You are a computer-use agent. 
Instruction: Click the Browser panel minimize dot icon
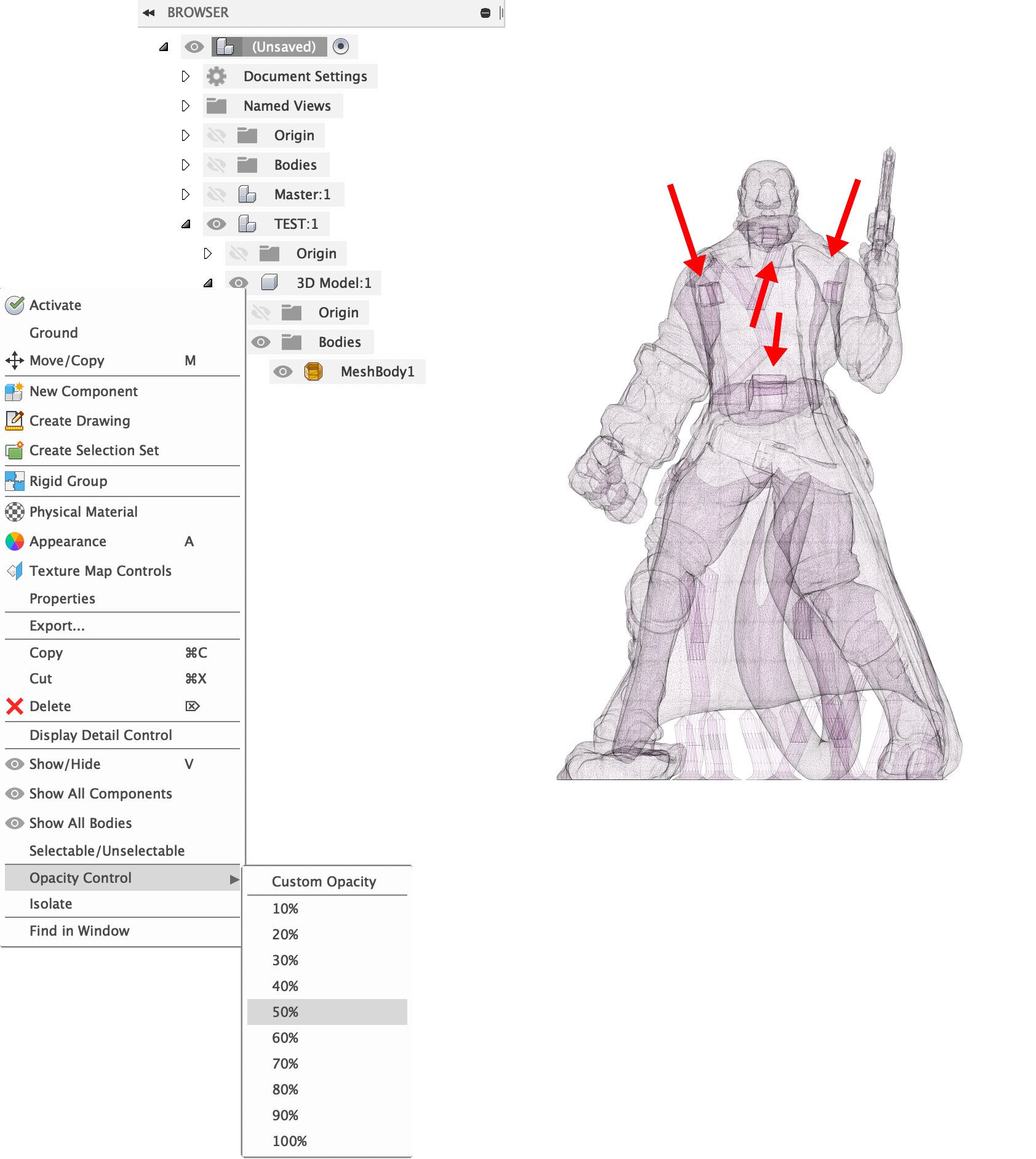(x=485, y=13)
